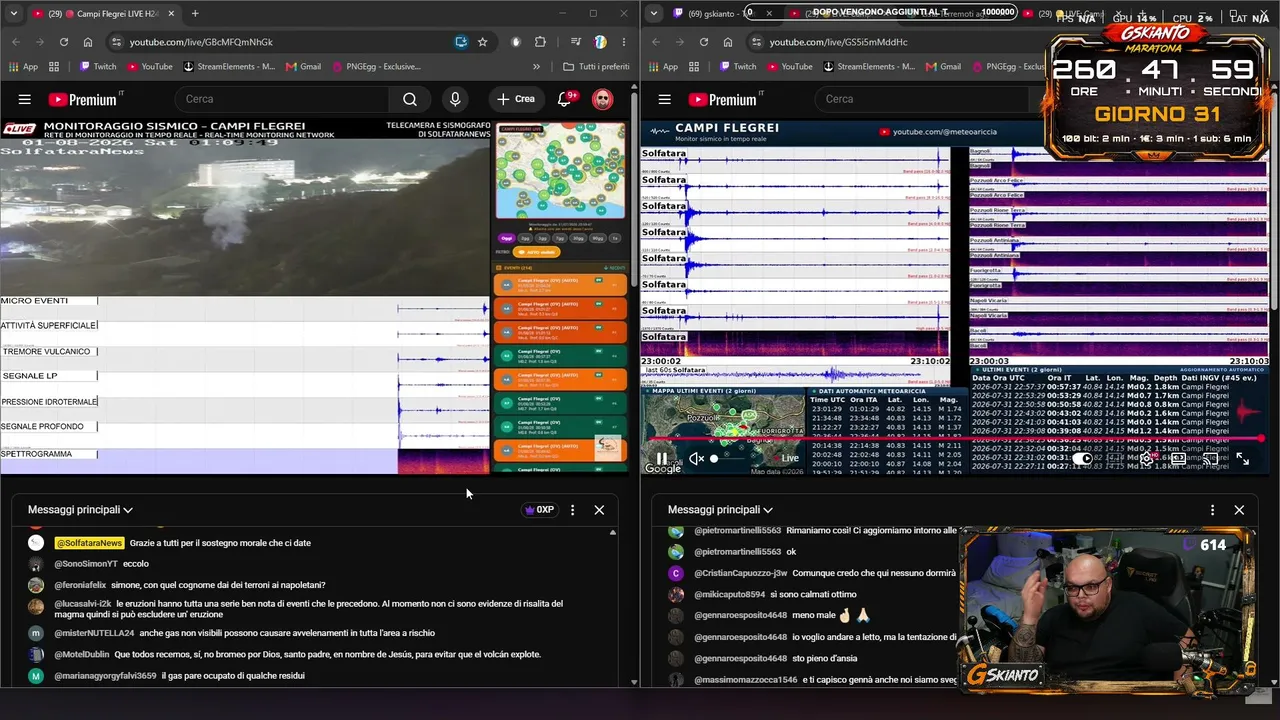Go to home page in left browser
Viewport: 1280px width, 720px height.
[88, 42]
